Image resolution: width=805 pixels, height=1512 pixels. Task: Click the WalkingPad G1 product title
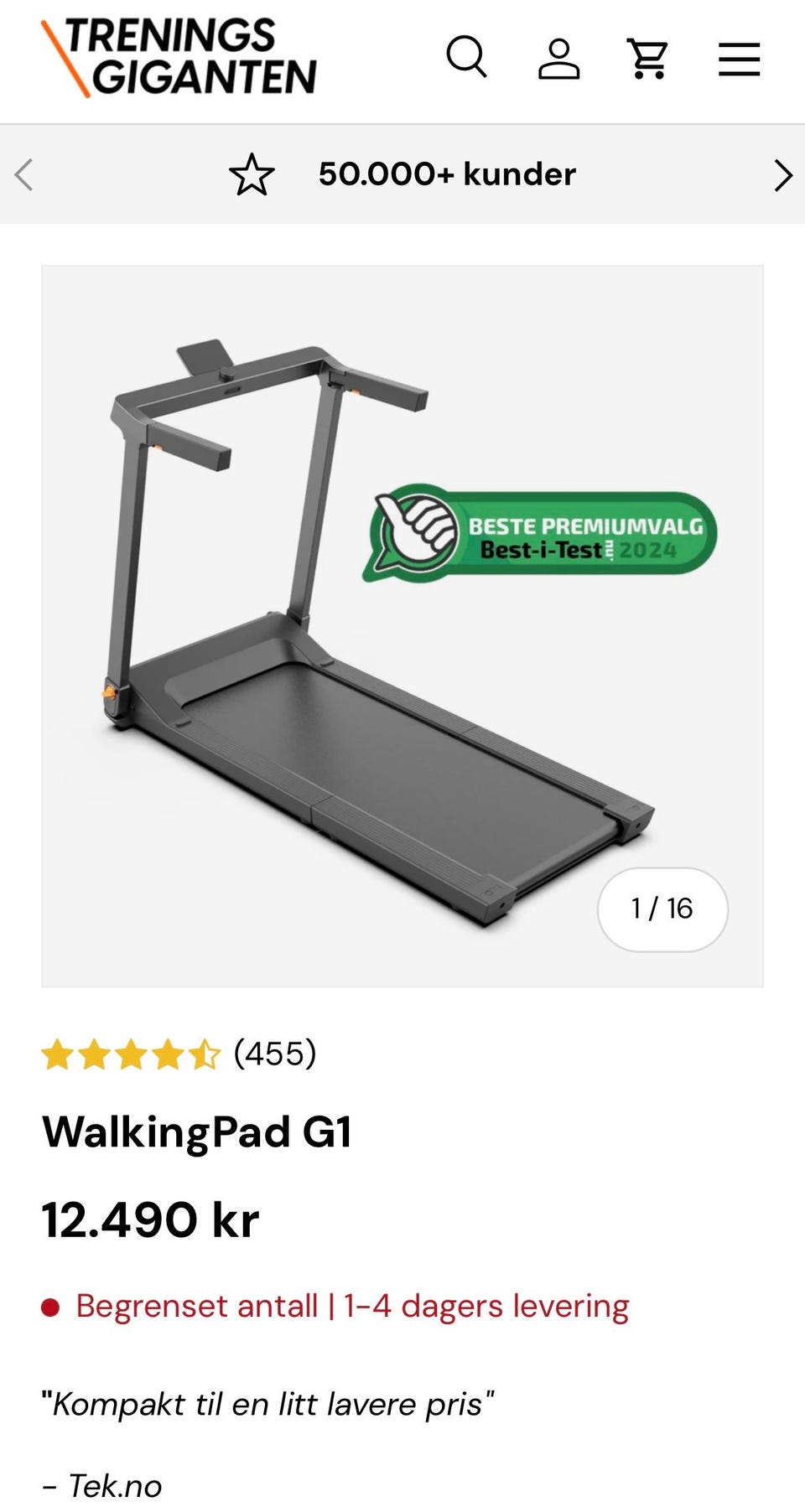click(x=197, y=1131)
